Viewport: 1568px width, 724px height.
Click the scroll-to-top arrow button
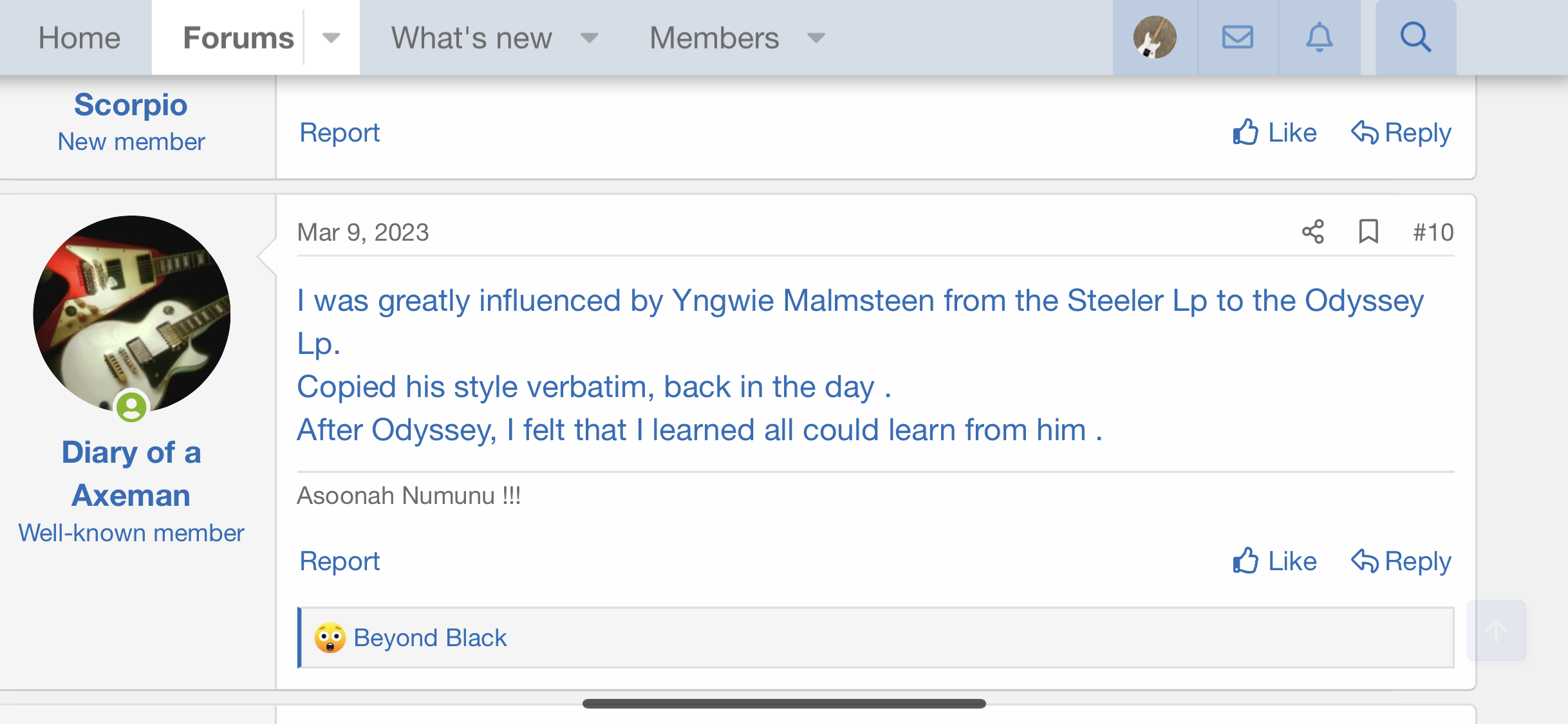tap(1496, 631)
